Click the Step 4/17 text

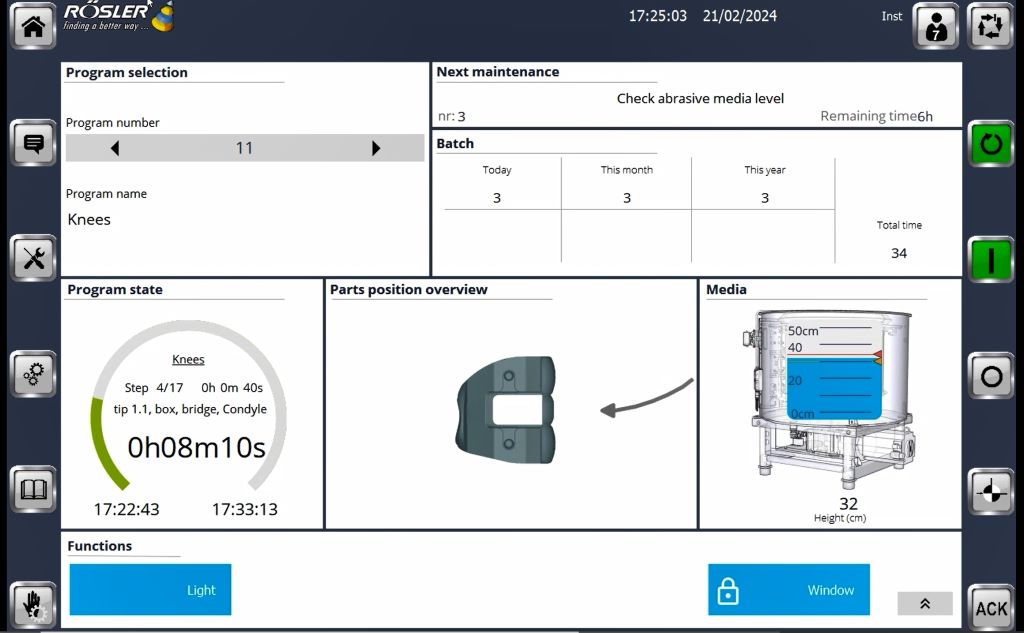154,387
